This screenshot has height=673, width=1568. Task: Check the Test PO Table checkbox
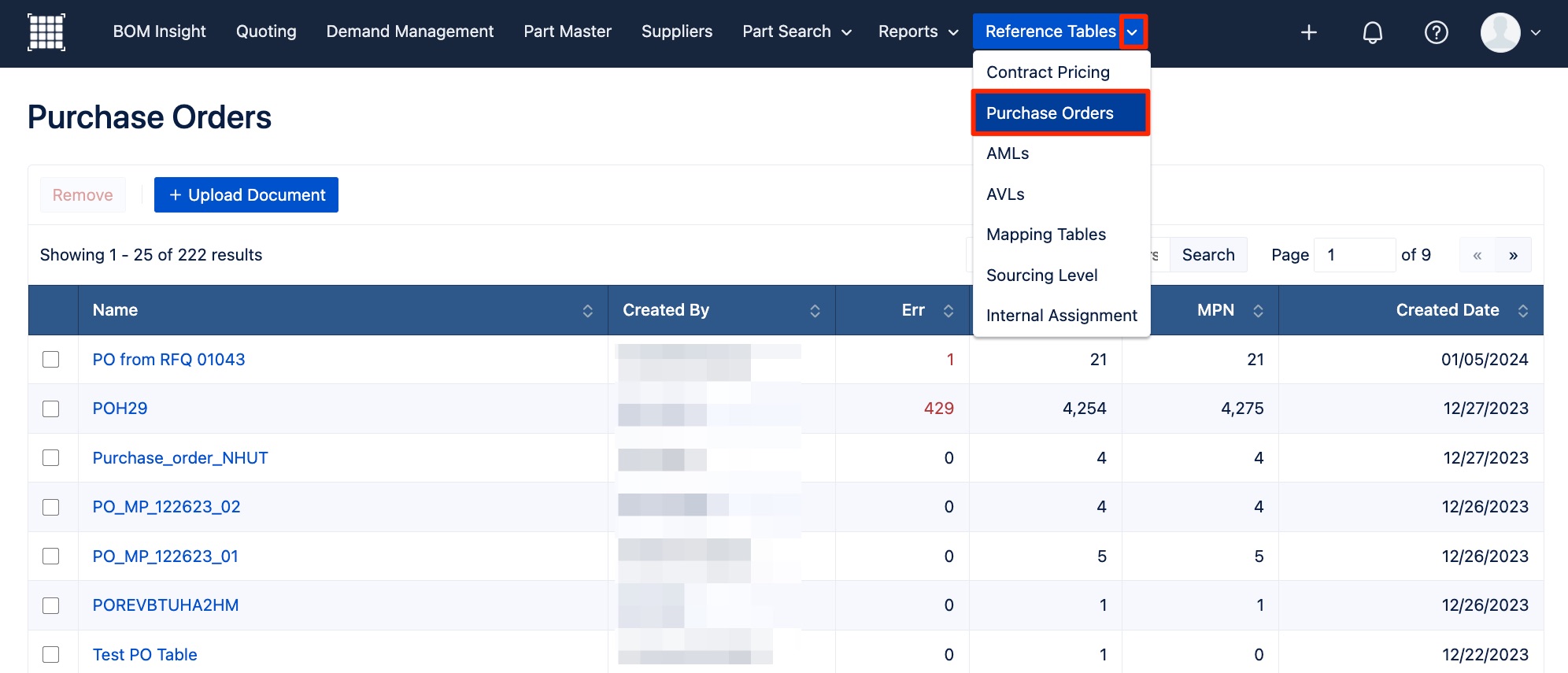click(51, 655)
